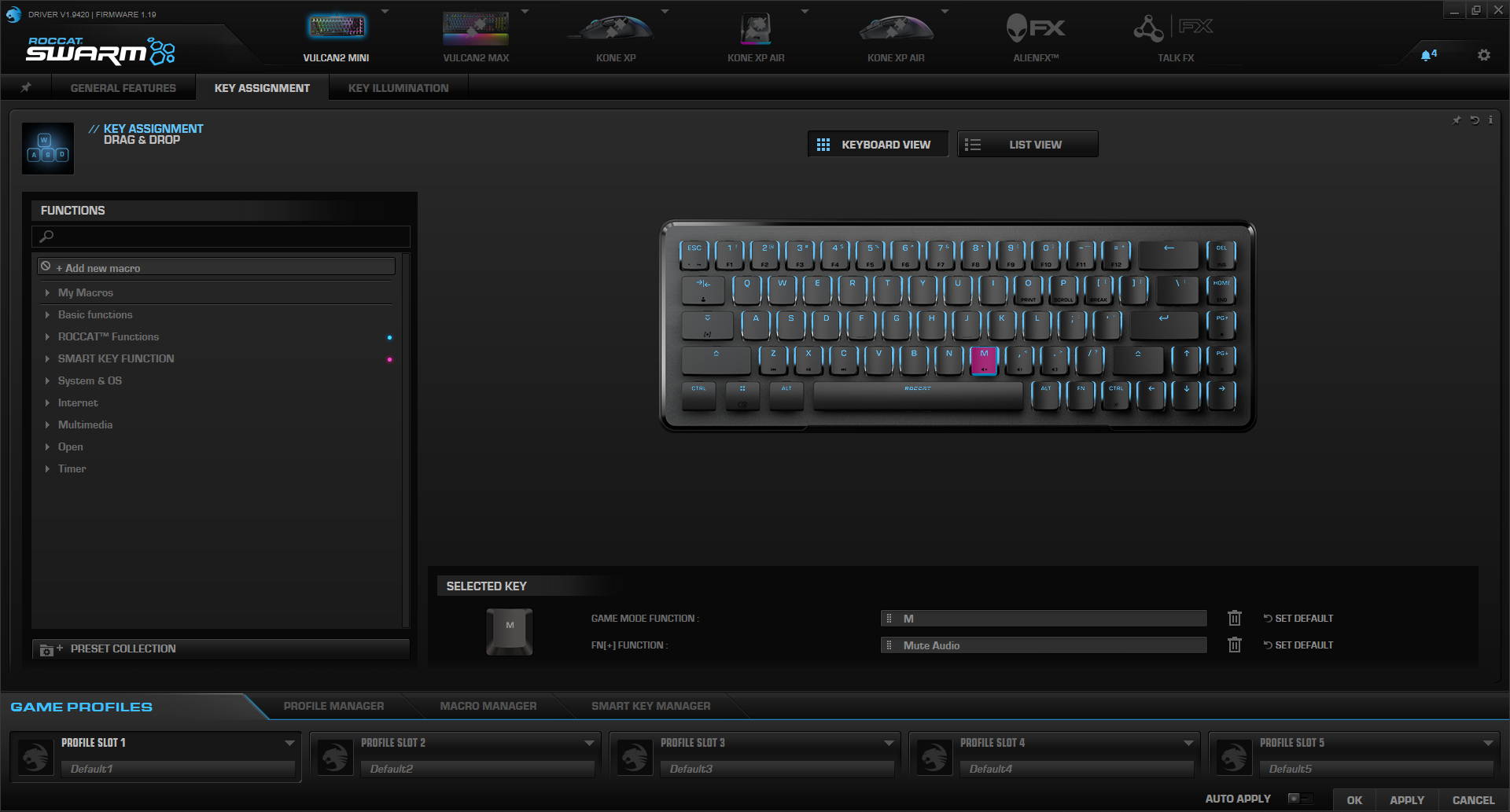Select the VULCAN2 MAX device icon
This screenshot has height=812, width=1510.
pyautogui.click(x=476, y=28)
